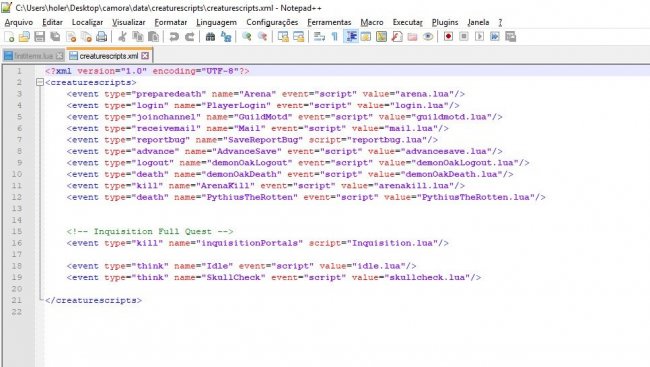Close the creaturescripts.xml tab
Viewport: 650px width, 367px height.
[145, 55]
